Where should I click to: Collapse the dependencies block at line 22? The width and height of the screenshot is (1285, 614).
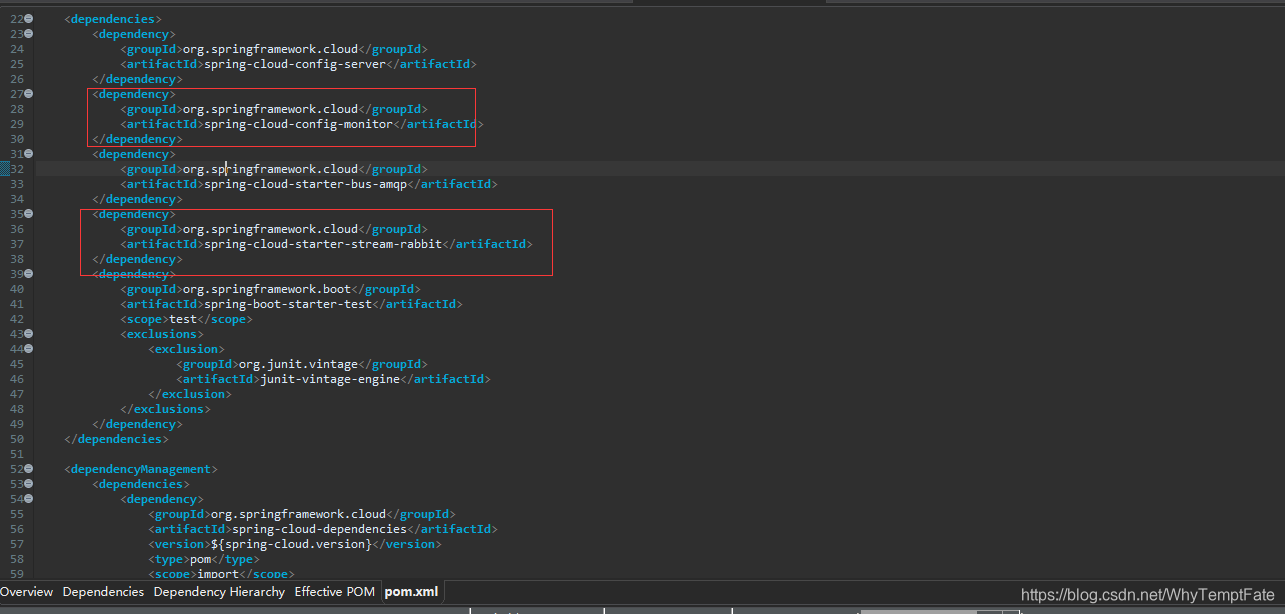tap(28, 19)
